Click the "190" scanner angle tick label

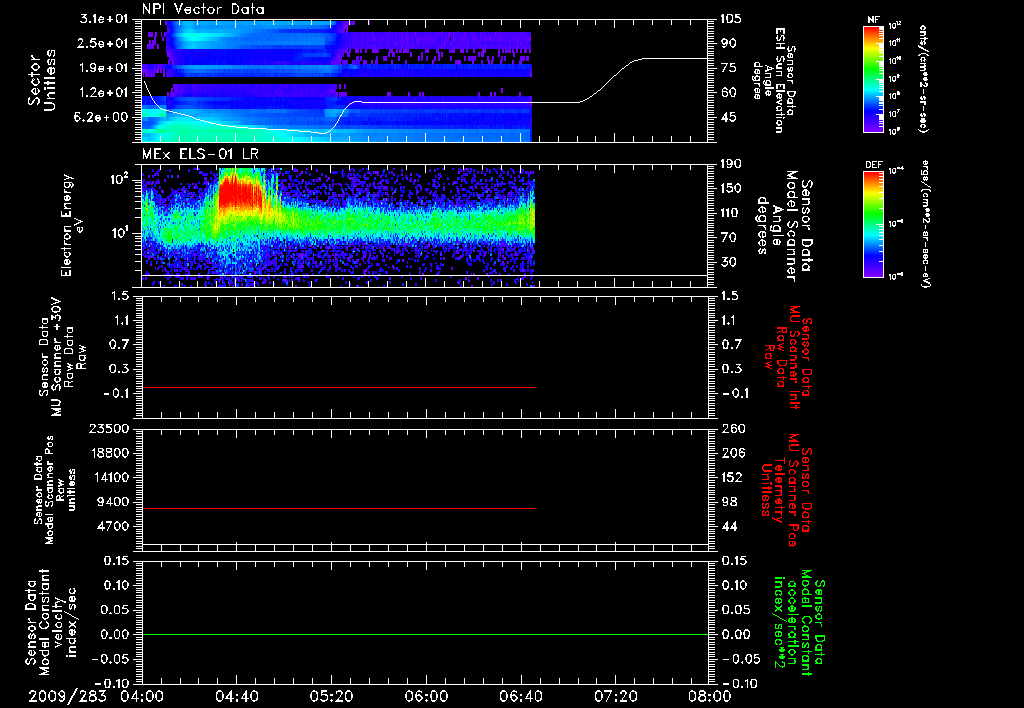731,164
